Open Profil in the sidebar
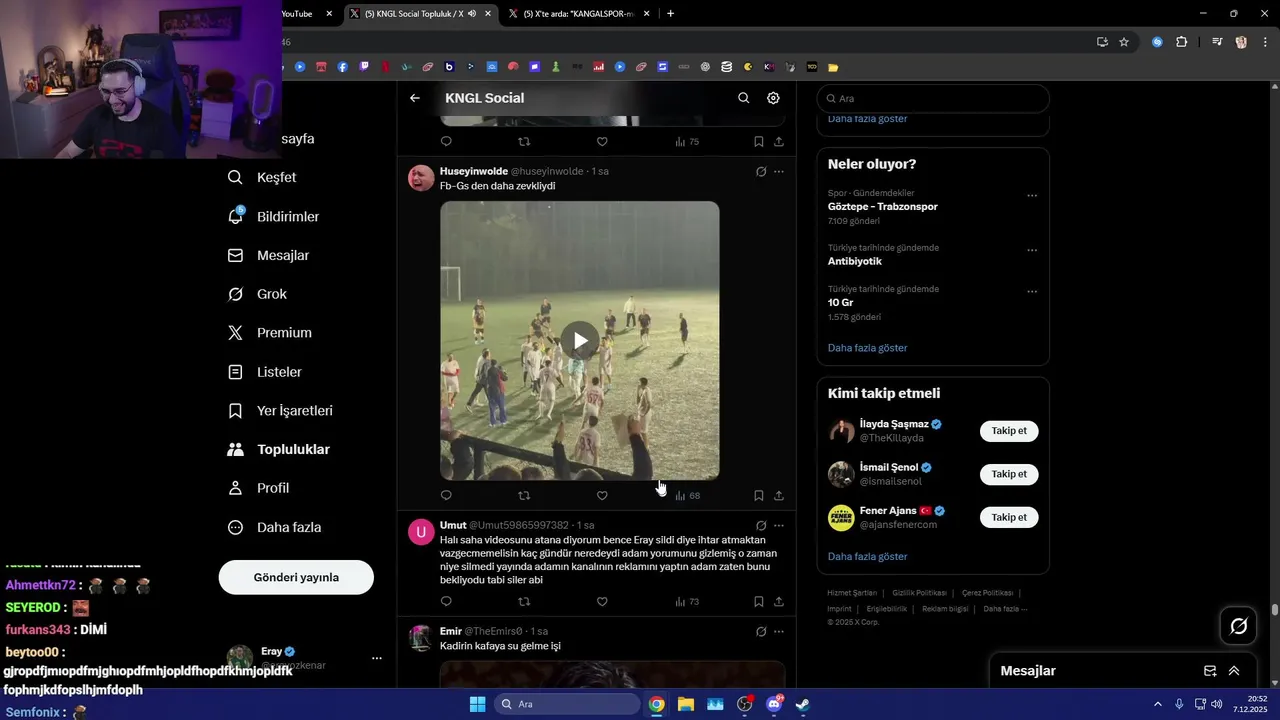 click(258, 488)
